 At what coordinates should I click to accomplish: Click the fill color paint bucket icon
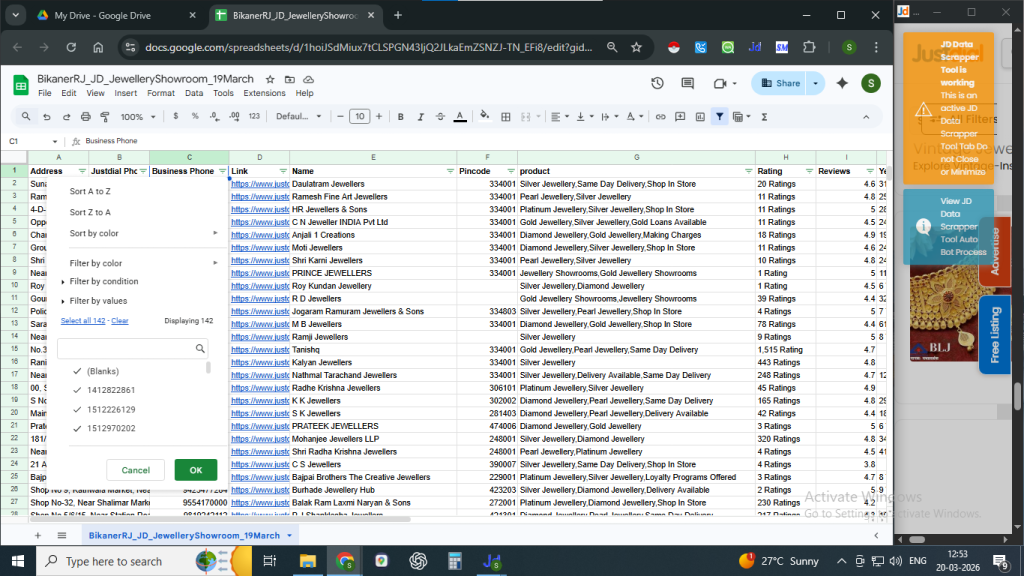tap(484, 116)
